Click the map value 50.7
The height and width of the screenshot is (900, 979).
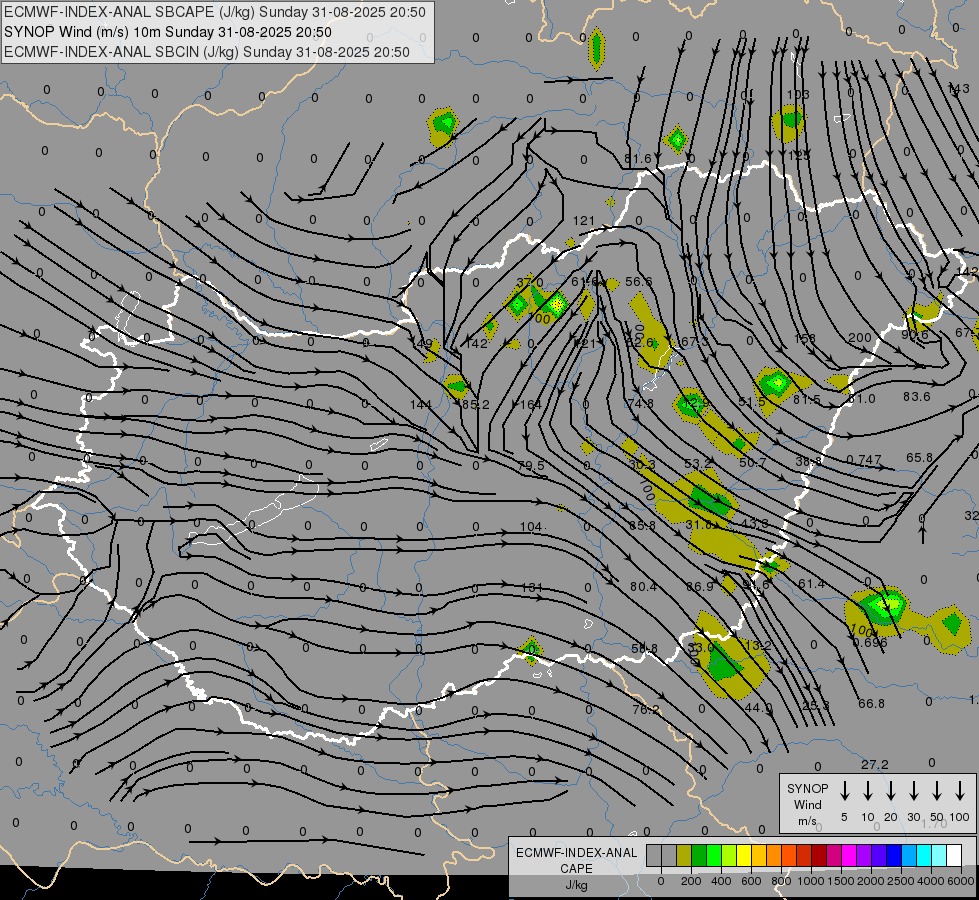pos(752,462)
